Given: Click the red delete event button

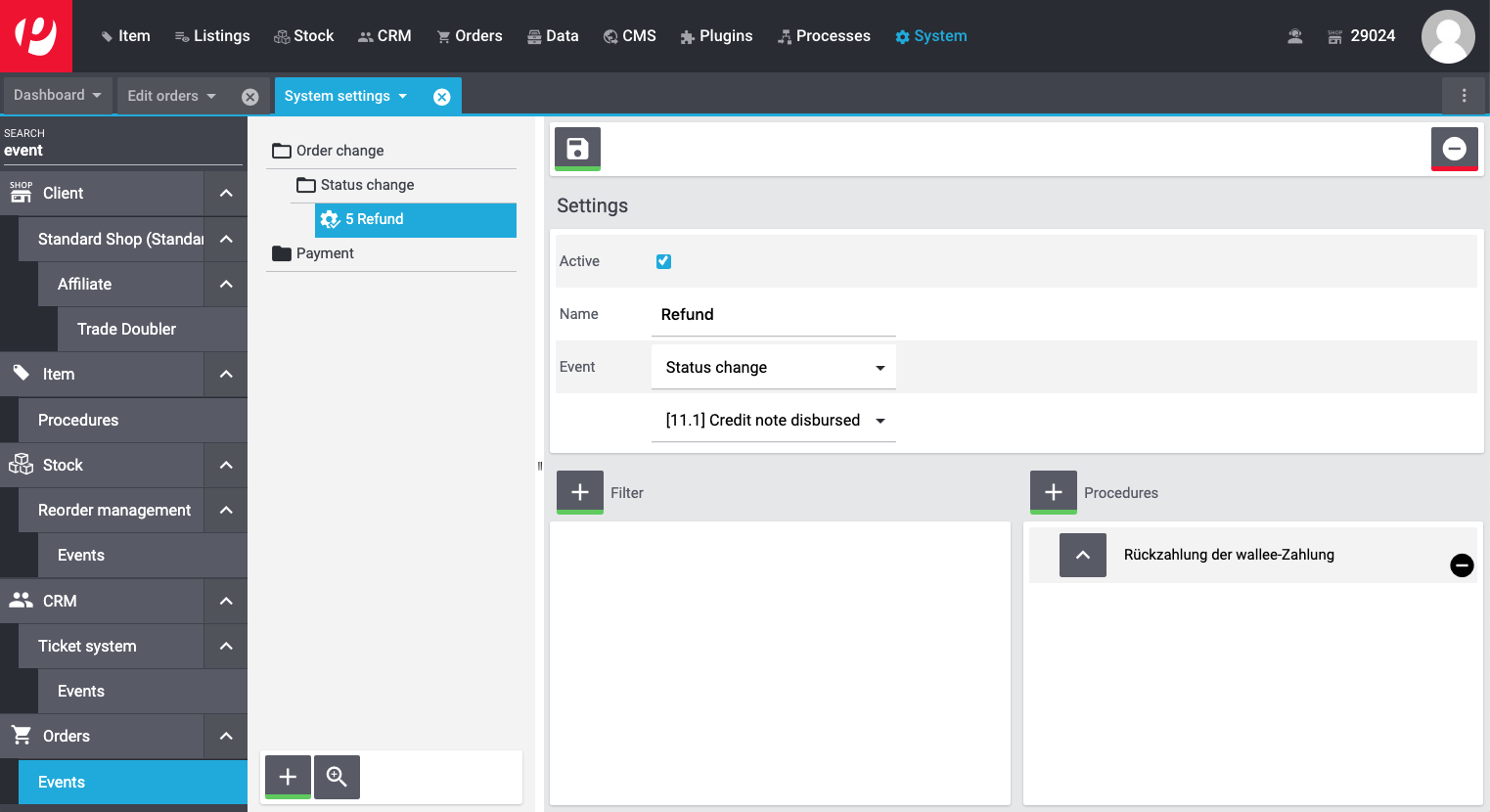Looking at the screenshot, I should (1454, 149).
